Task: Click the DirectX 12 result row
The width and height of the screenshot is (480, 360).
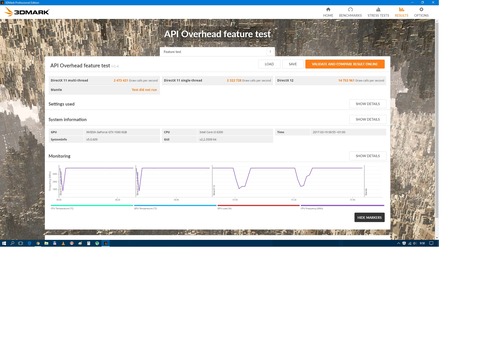Action: pyautogui.click(x=330, y=80)
